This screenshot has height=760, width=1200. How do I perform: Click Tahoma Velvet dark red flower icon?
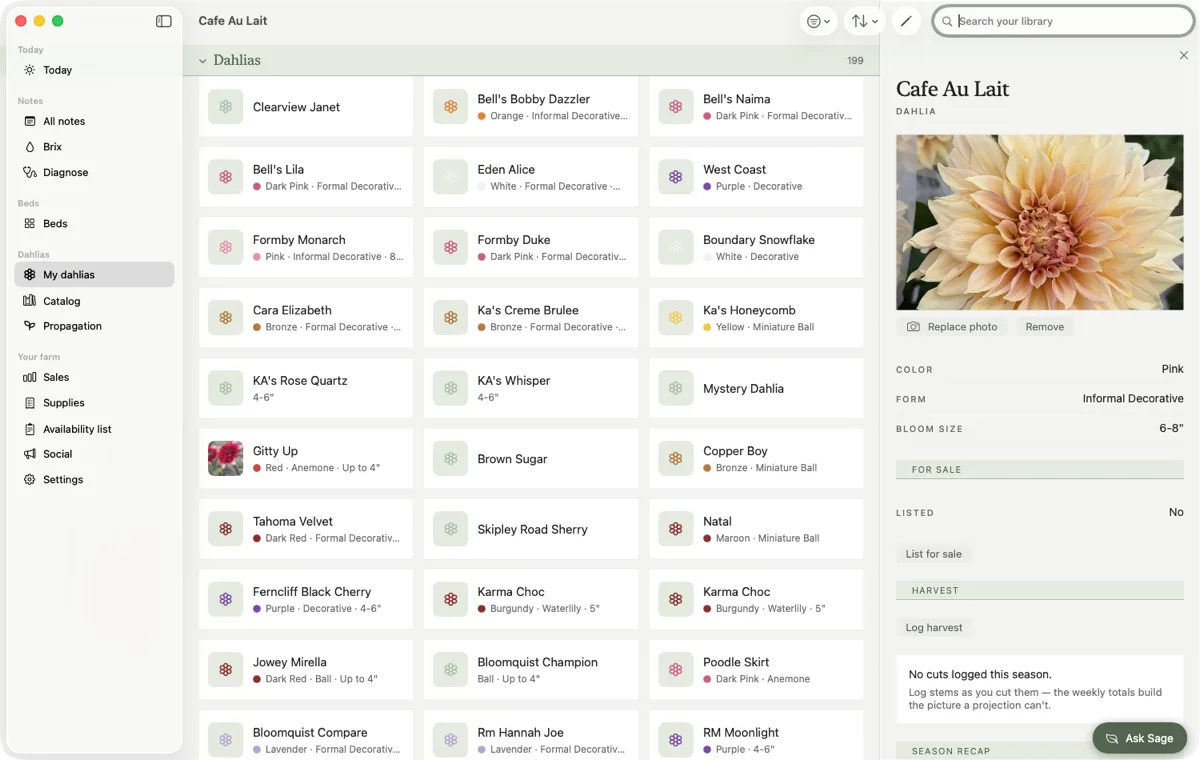pos(226,529)
